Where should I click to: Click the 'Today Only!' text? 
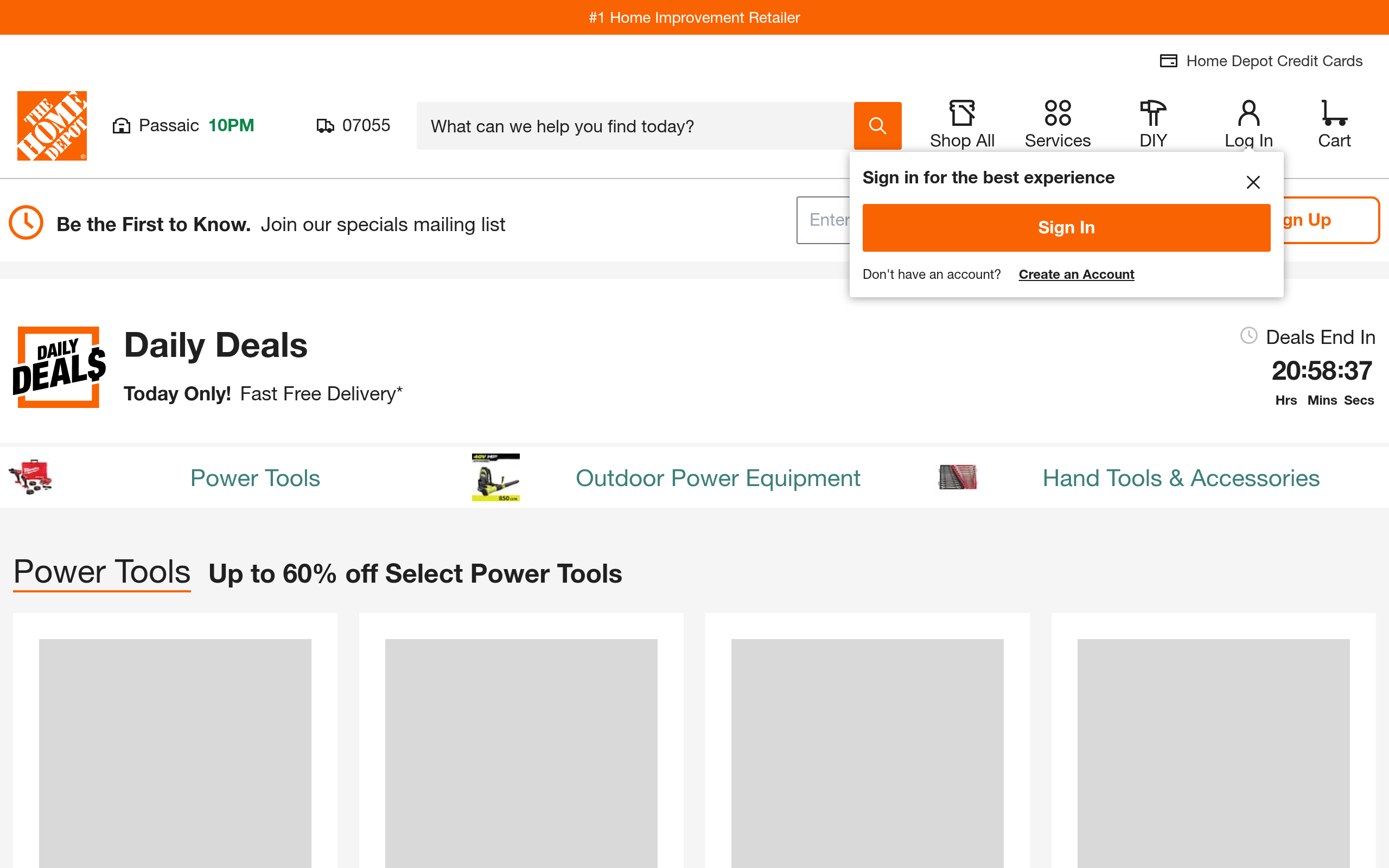(177, 394)
